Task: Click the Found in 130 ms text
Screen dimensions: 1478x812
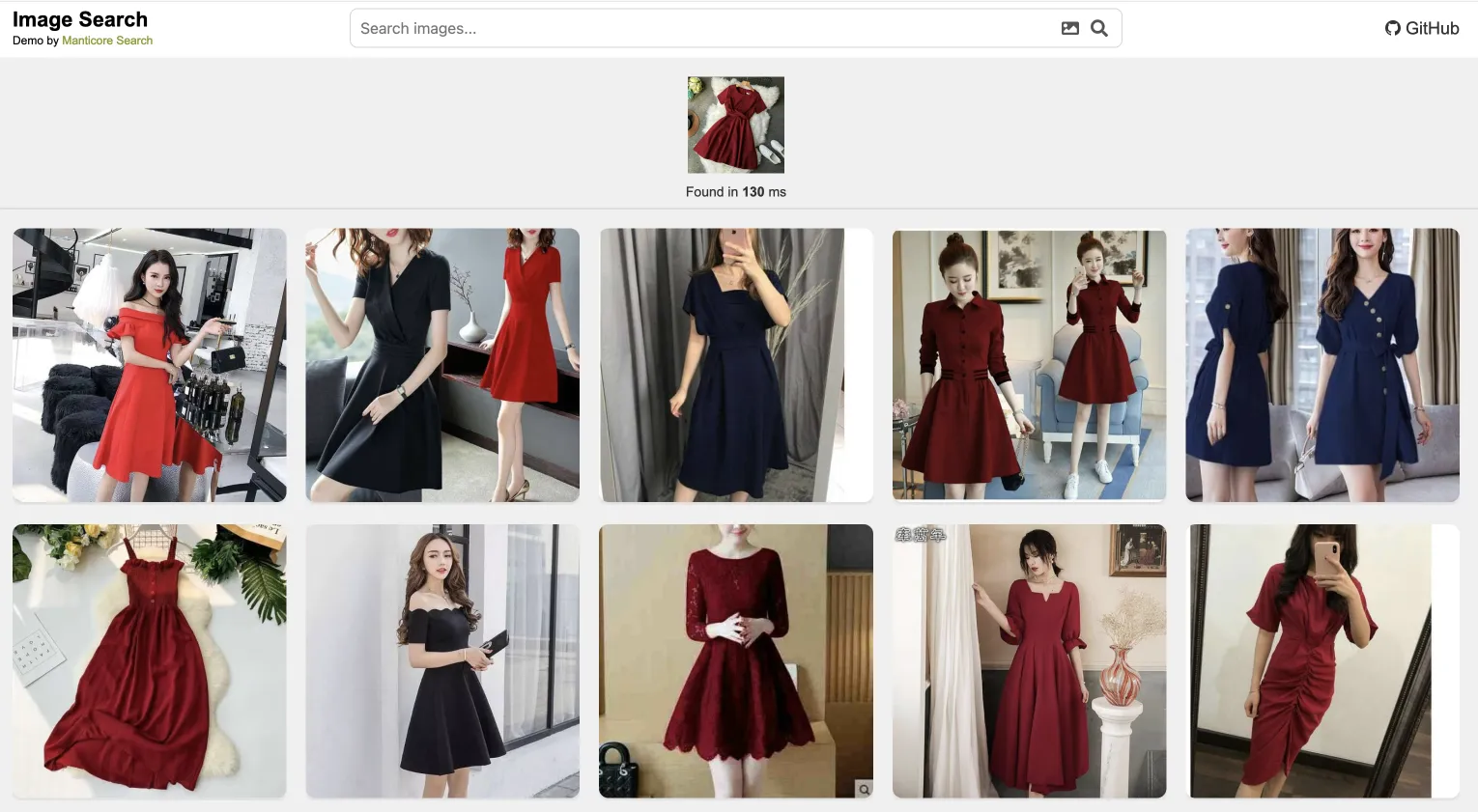Action: (x=735, y=191)
